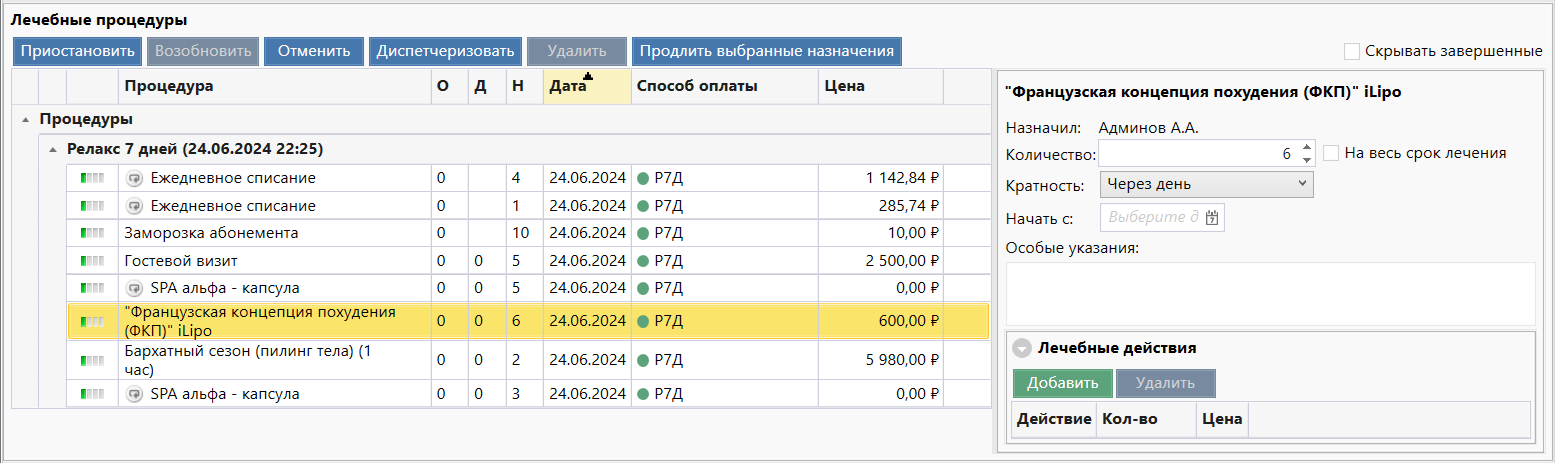Open the calendar picker in Начать с field
The width and height of the screenshot is (1556, 463).
(1212, 218)
